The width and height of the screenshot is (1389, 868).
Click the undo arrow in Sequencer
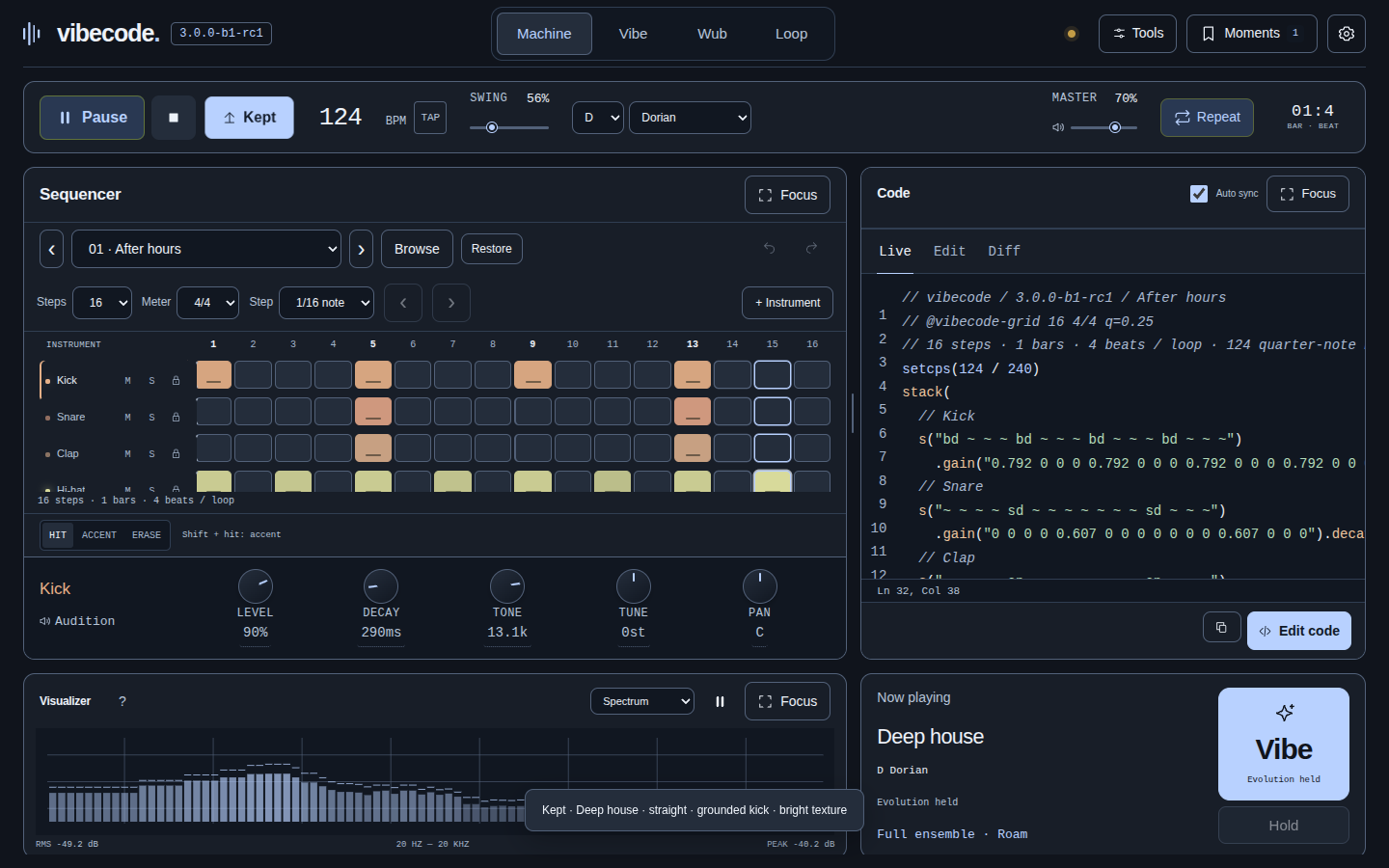coord(770,249)
